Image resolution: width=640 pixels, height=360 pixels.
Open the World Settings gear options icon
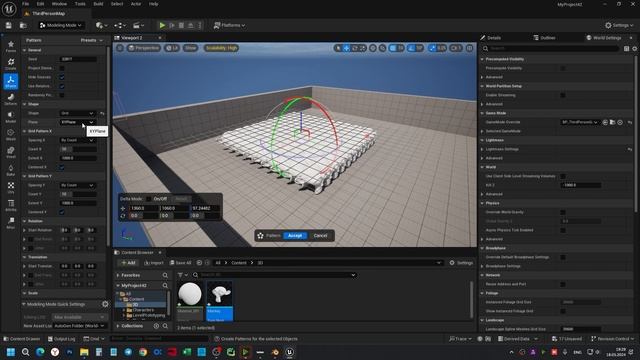coord(635,49)
